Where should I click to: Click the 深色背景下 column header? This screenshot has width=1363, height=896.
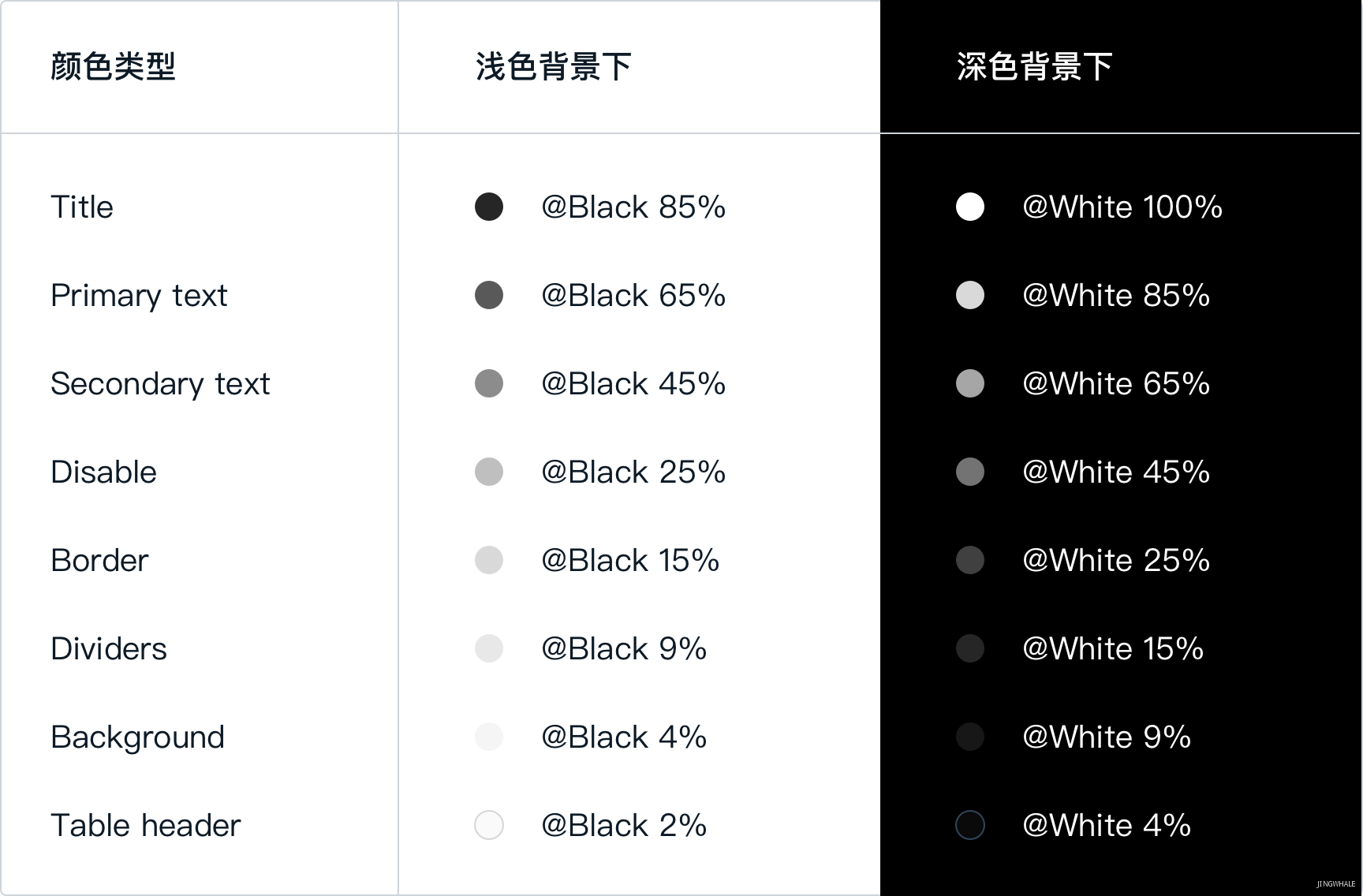click(x=1035, y=66)
